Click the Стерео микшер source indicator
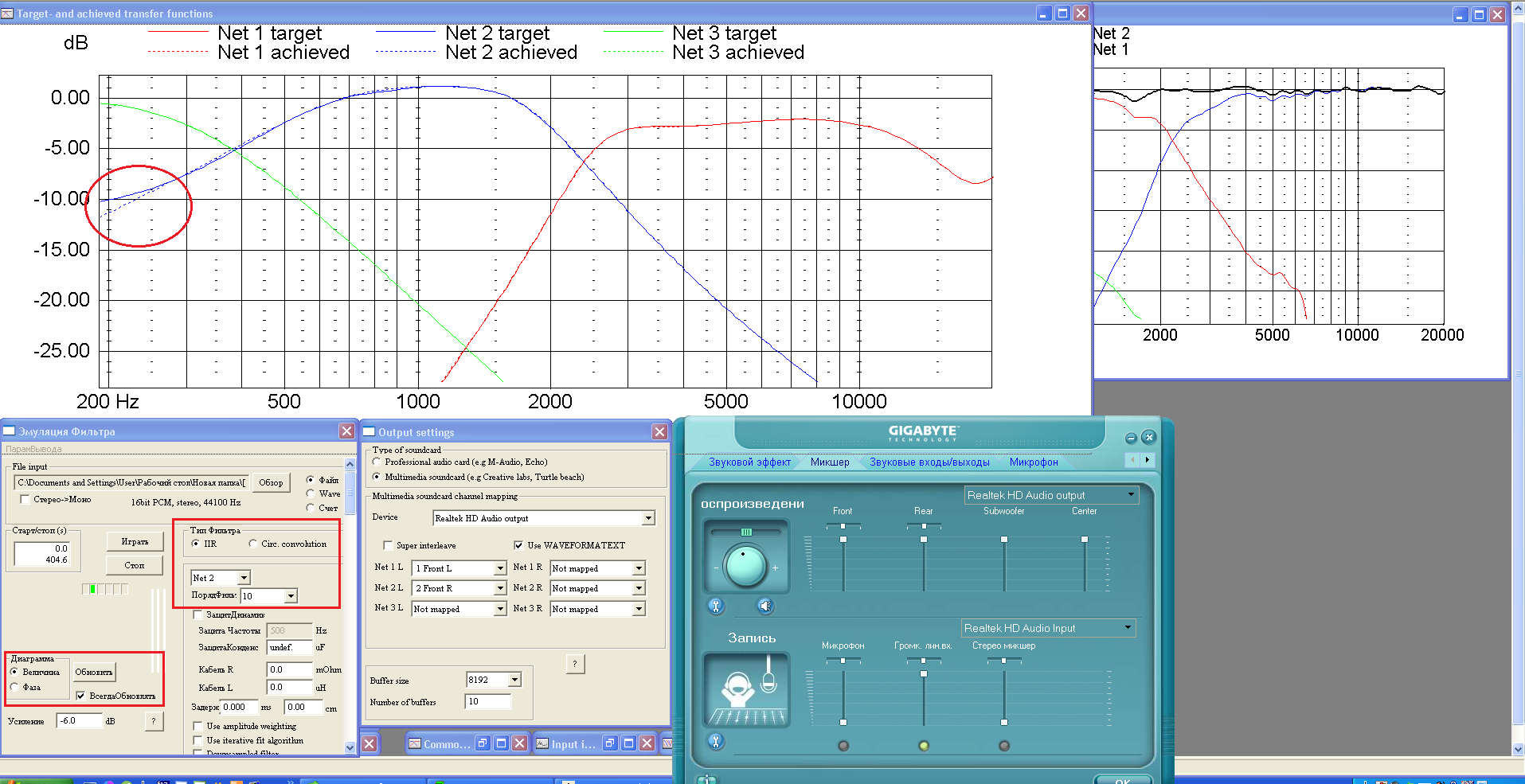1525x784 pixels. click(x=1004, y=746)
